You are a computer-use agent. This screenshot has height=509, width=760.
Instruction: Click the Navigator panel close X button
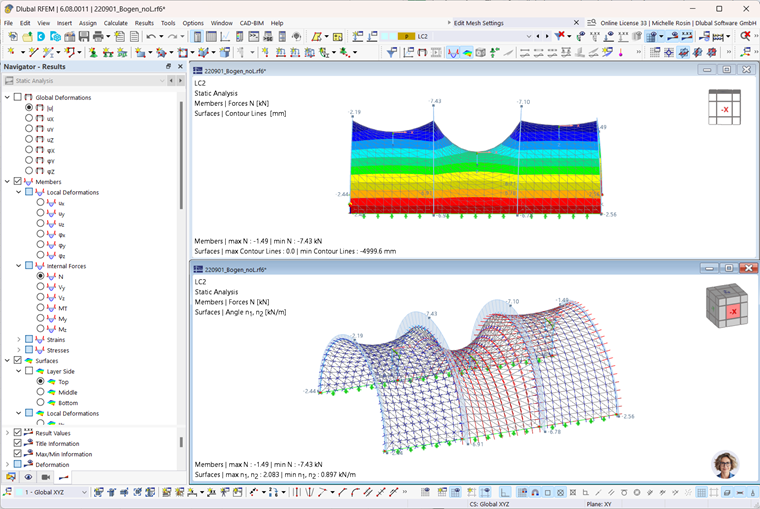(180, 66)
